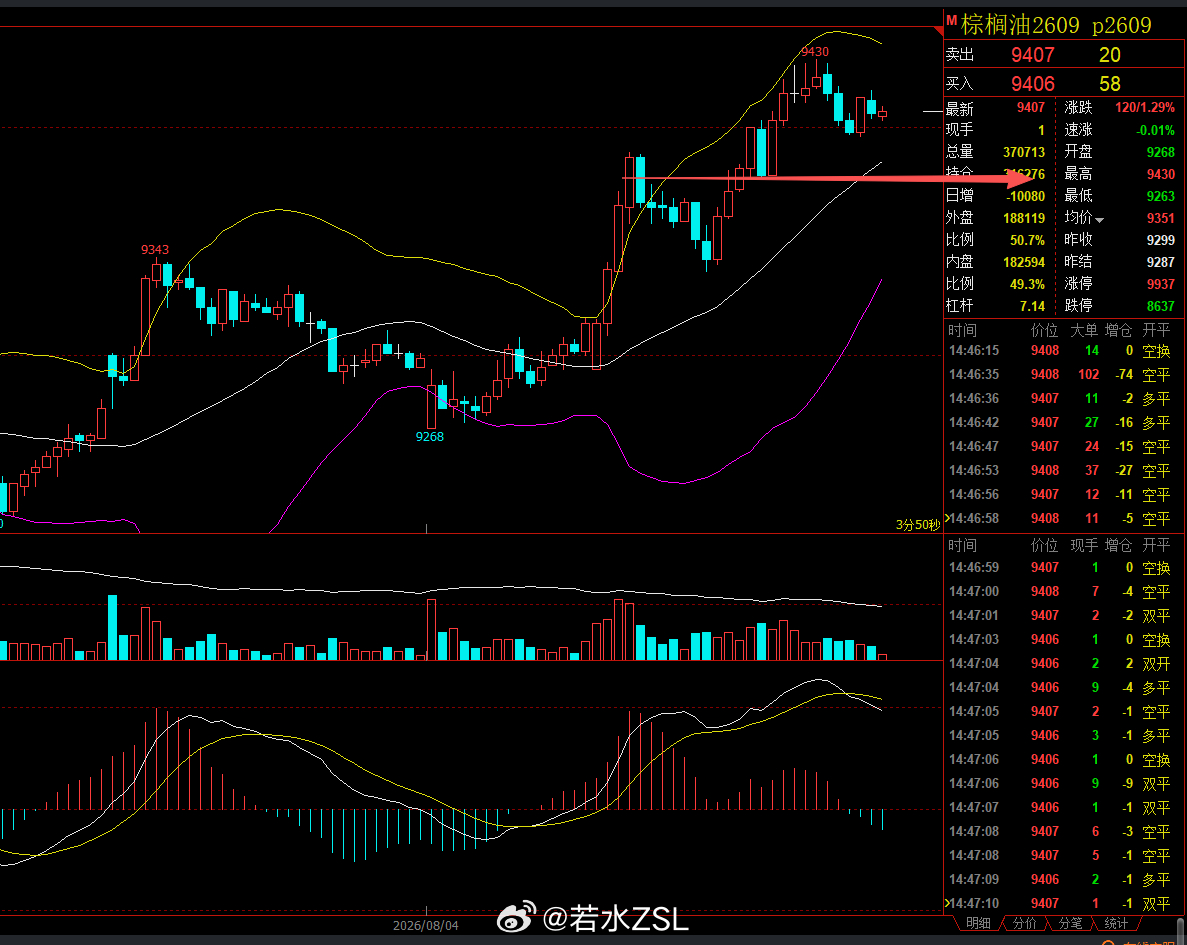Open the 统计 tab
Viewport: 1187px width, 945px height.
coord(1116,923)
